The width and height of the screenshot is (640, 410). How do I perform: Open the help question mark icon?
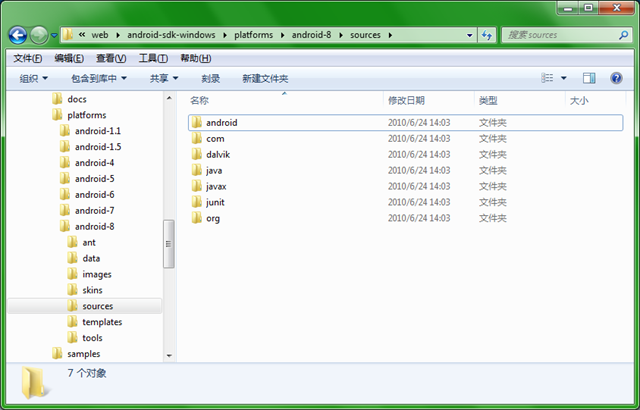pos(617,78)
